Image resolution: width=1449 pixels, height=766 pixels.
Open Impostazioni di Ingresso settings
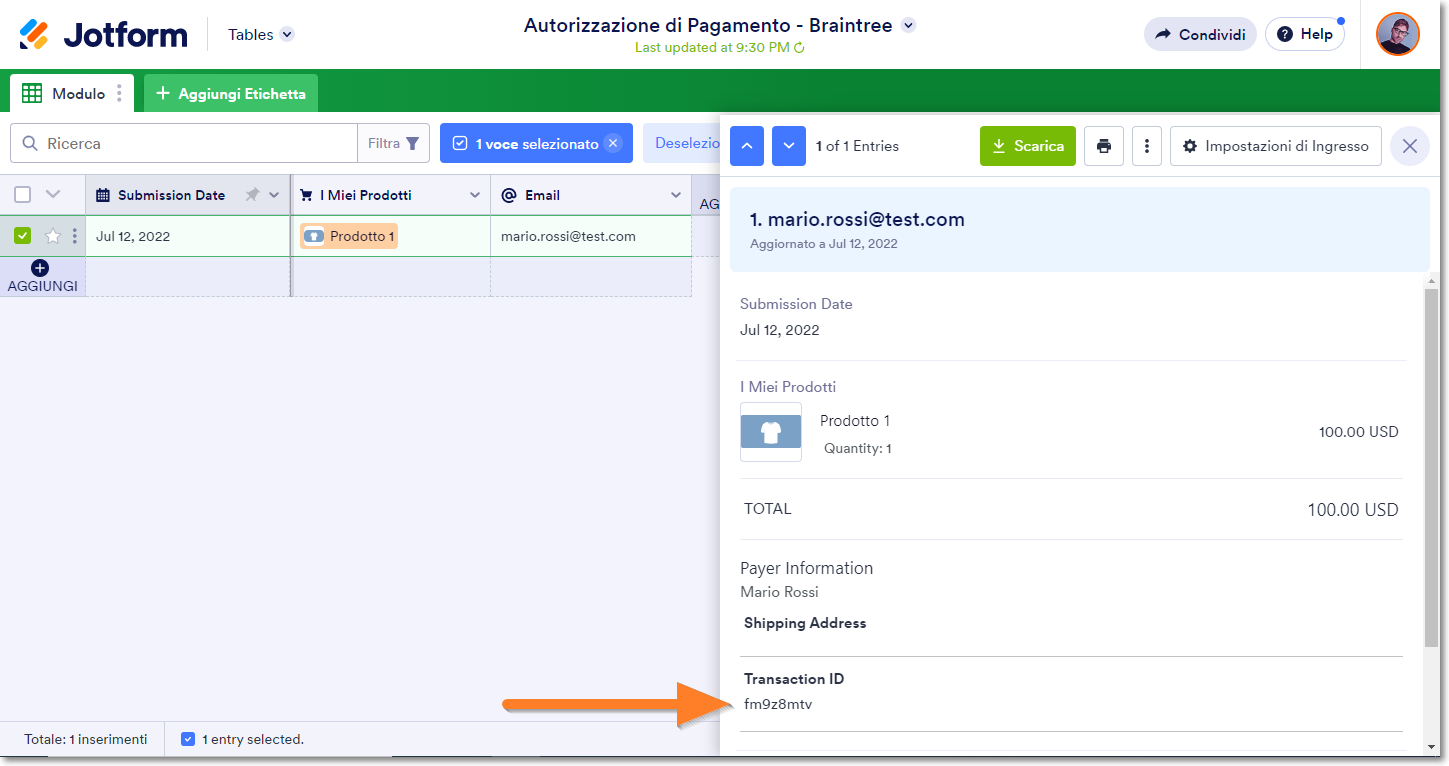1276,146
